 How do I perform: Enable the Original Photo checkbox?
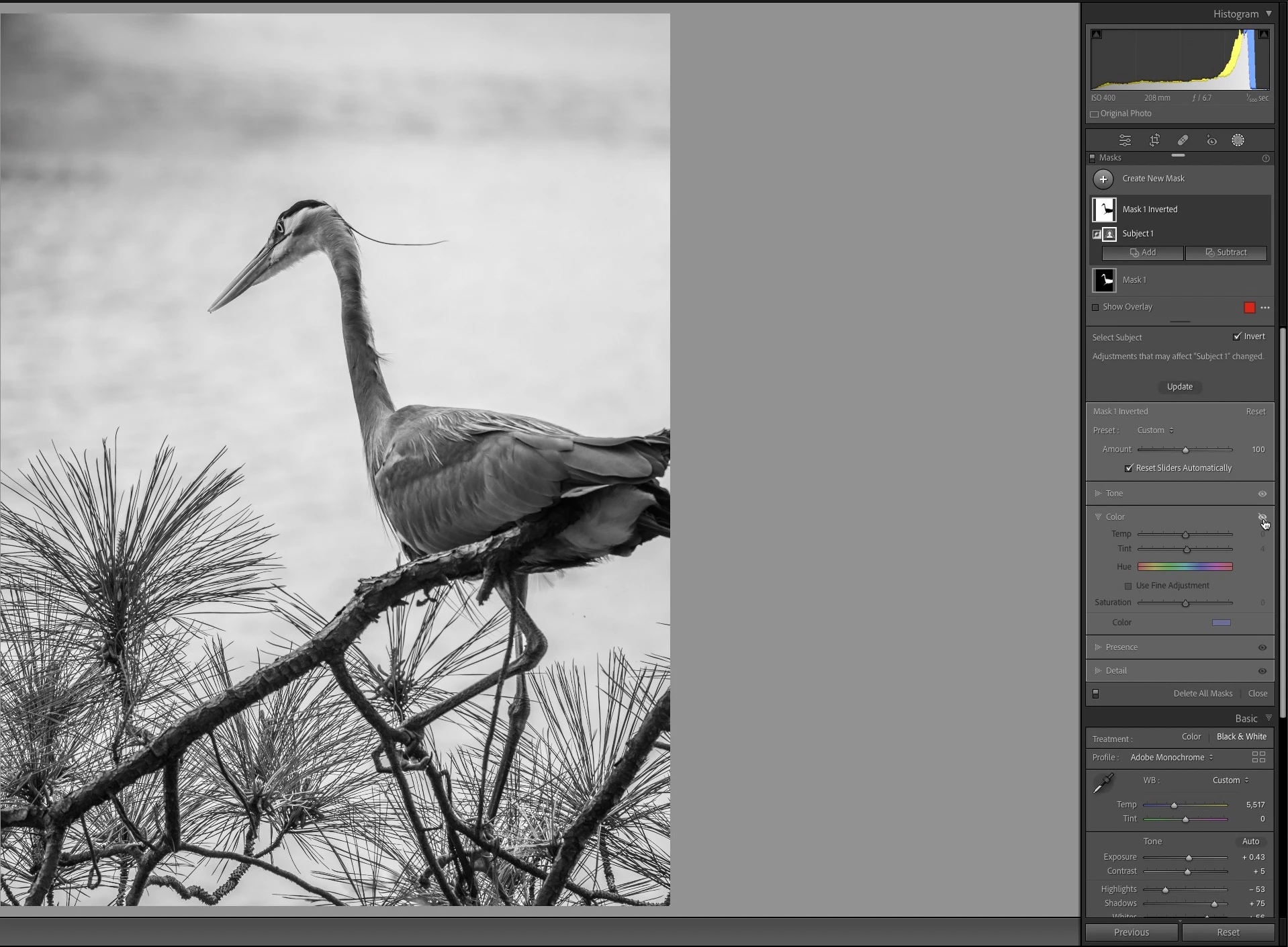pyautogui.click(x=1094, y=114)
